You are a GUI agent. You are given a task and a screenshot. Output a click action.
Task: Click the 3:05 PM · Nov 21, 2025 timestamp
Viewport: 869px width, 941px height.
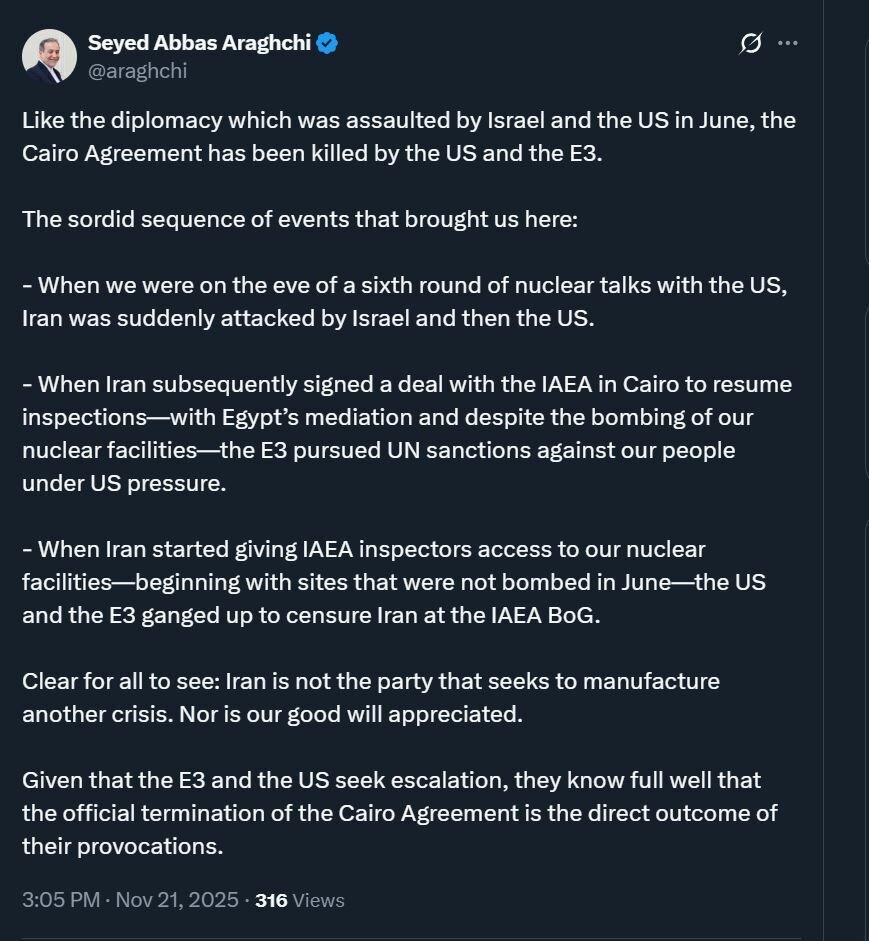coord(131,900)
